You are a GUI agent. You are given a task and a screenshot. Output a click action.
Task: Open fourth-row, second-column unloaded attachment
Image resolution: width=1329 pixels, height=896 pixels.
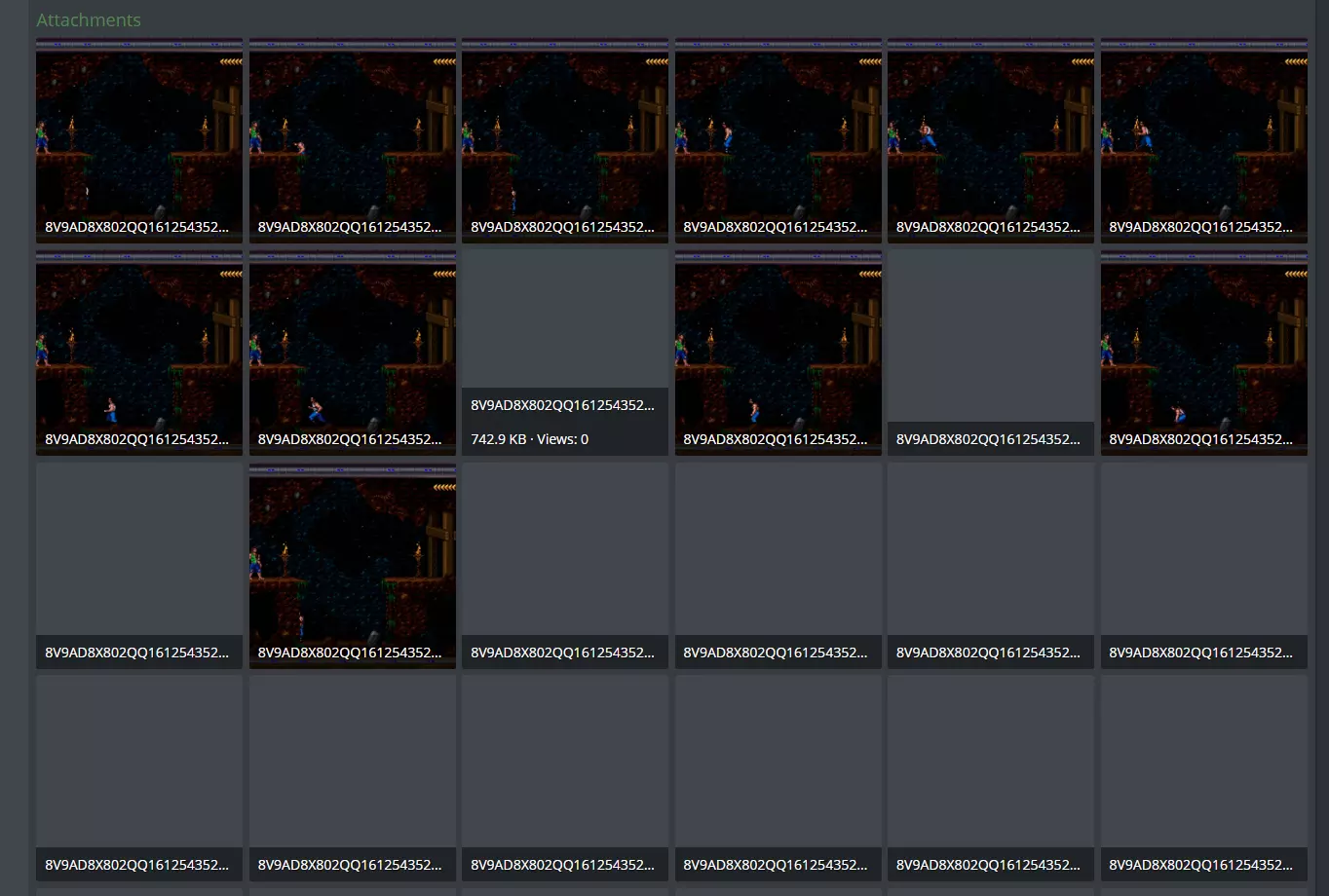pos(353,779)
